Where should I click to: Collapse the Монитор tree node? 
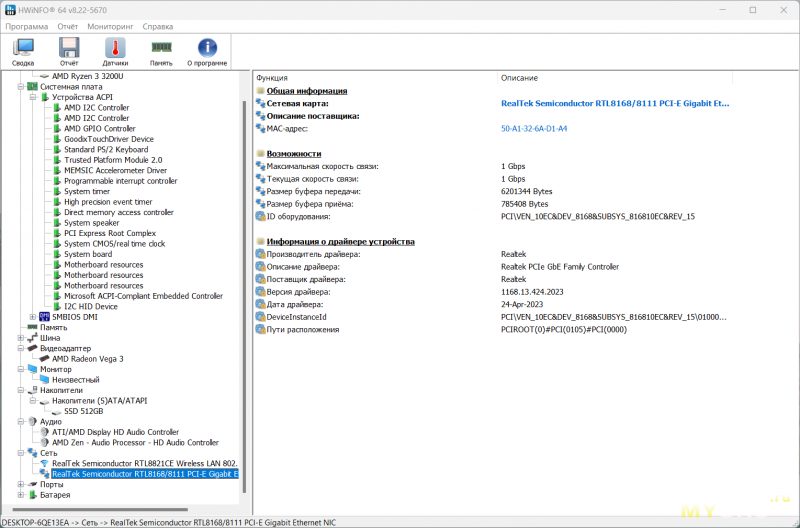pyautogui.click(x=20, y=369)
